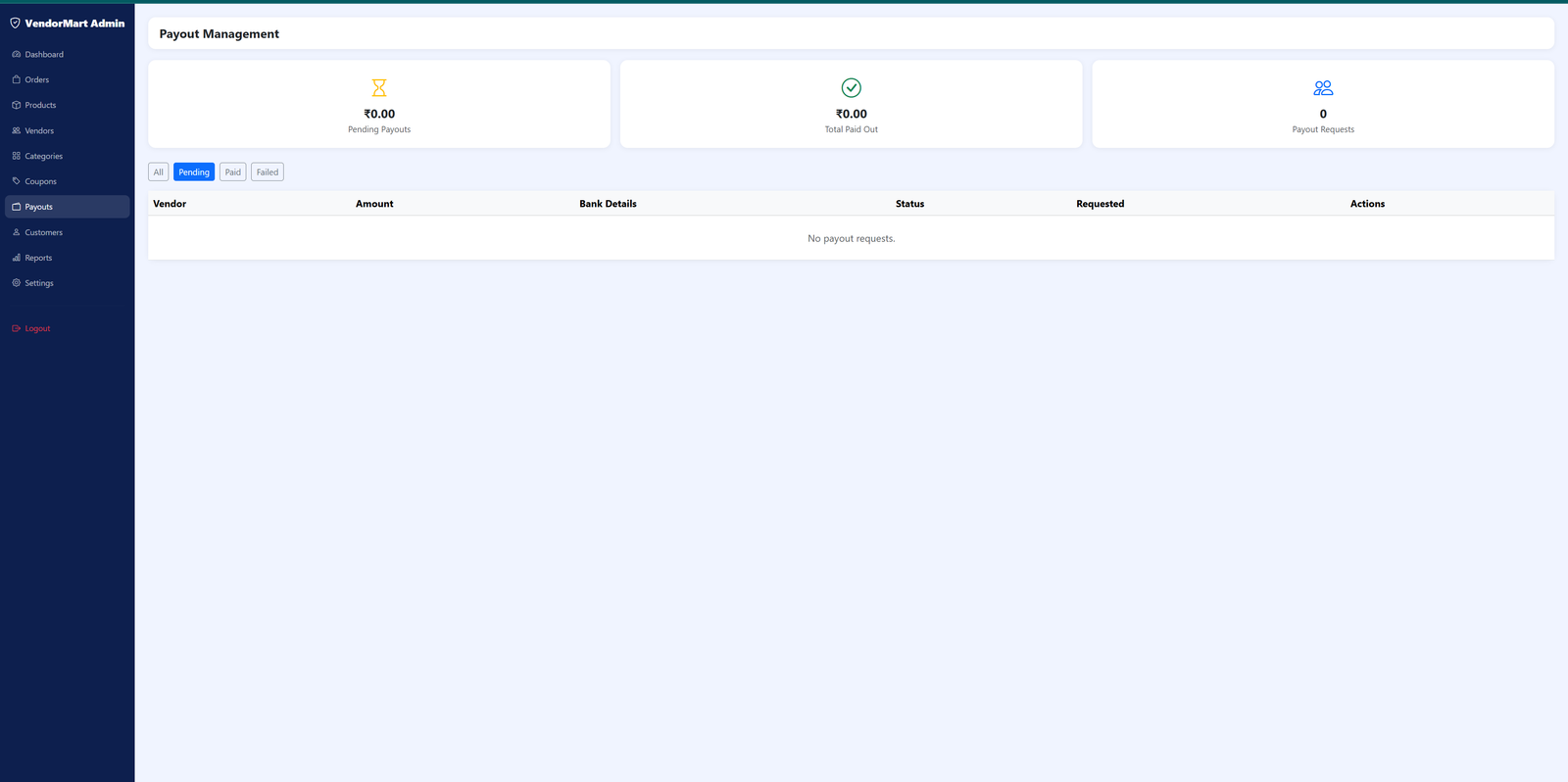
Task: Click the Status column header
Action: [x=909, y=204]
